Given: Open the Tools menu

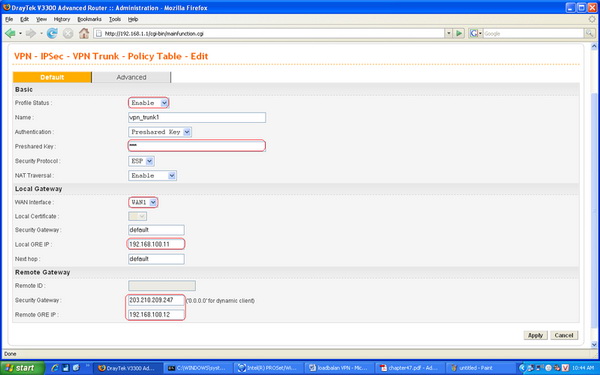Looking at the screenshot, I should 115,19.
